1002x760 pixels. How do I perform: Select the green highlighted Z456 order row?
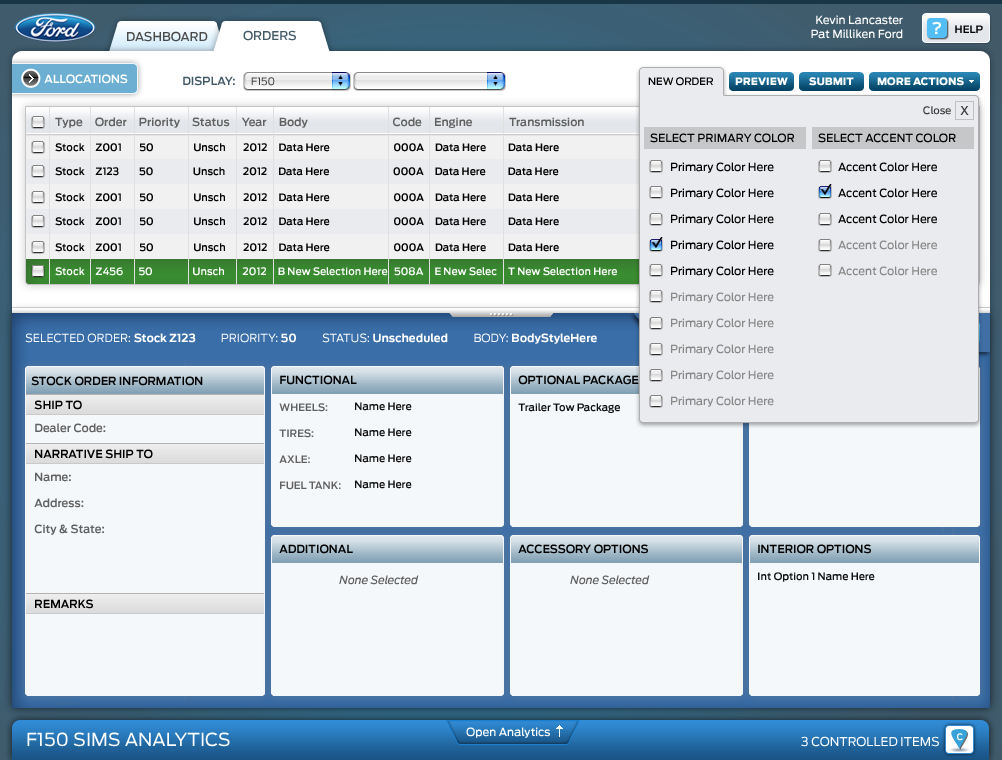click(x=330, y=271)
